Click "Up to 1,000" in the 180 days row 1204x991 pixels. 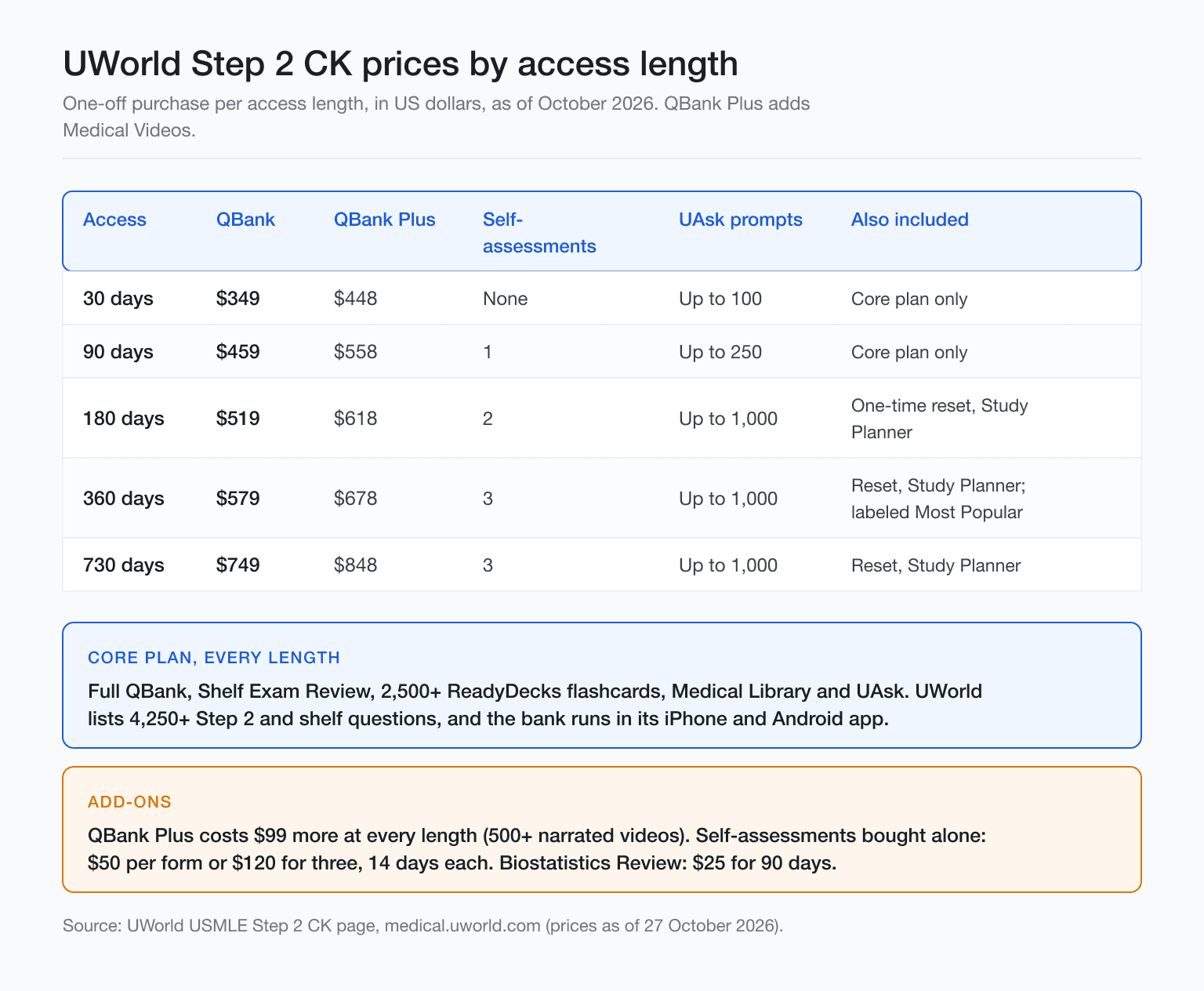pos(728,419)
